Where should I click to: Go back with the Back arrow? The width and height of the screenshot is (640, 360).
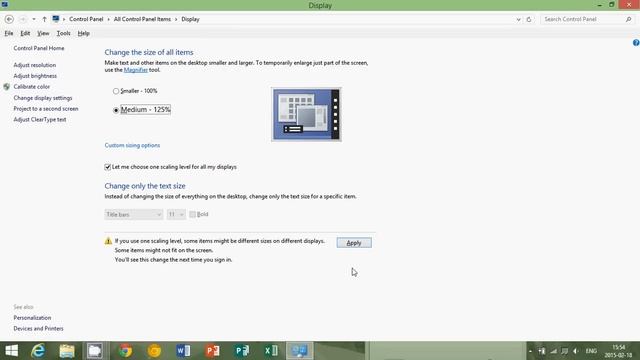tap(9, 19)
